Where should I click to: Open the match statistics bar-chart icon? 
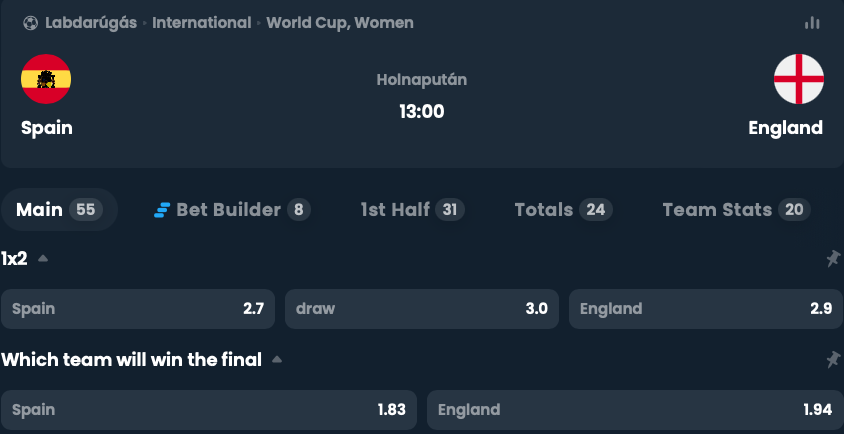pos(812,23)
